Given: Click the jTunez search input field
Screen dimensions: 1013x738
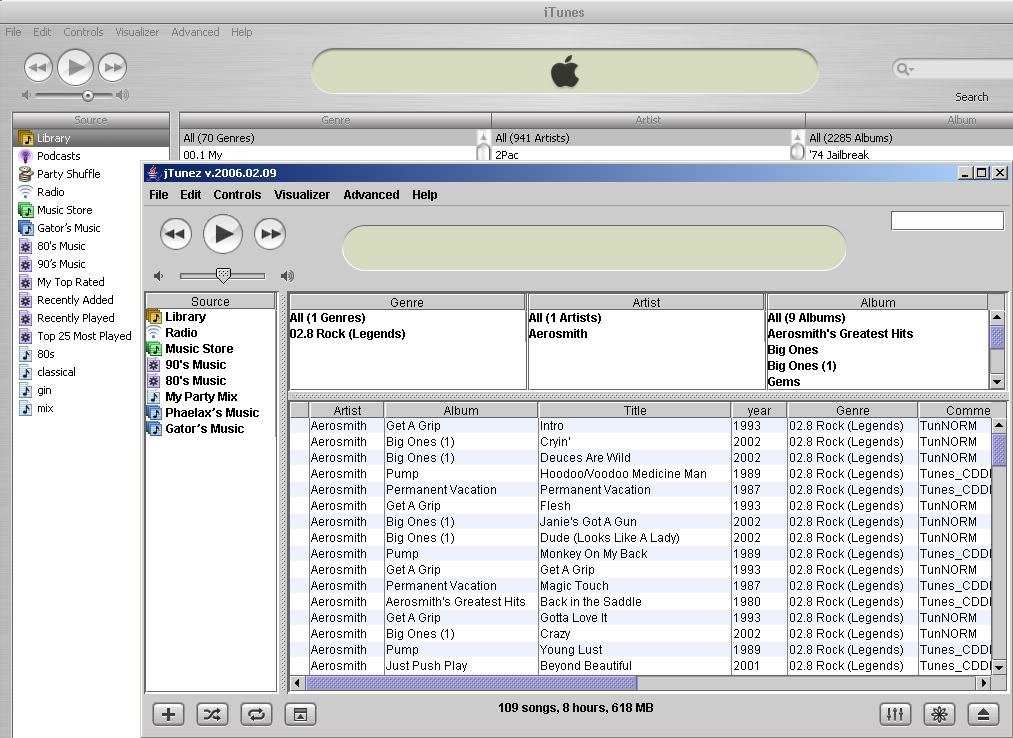Looking at the screenshot, I should pyautogui.click(x=947, y=221).
